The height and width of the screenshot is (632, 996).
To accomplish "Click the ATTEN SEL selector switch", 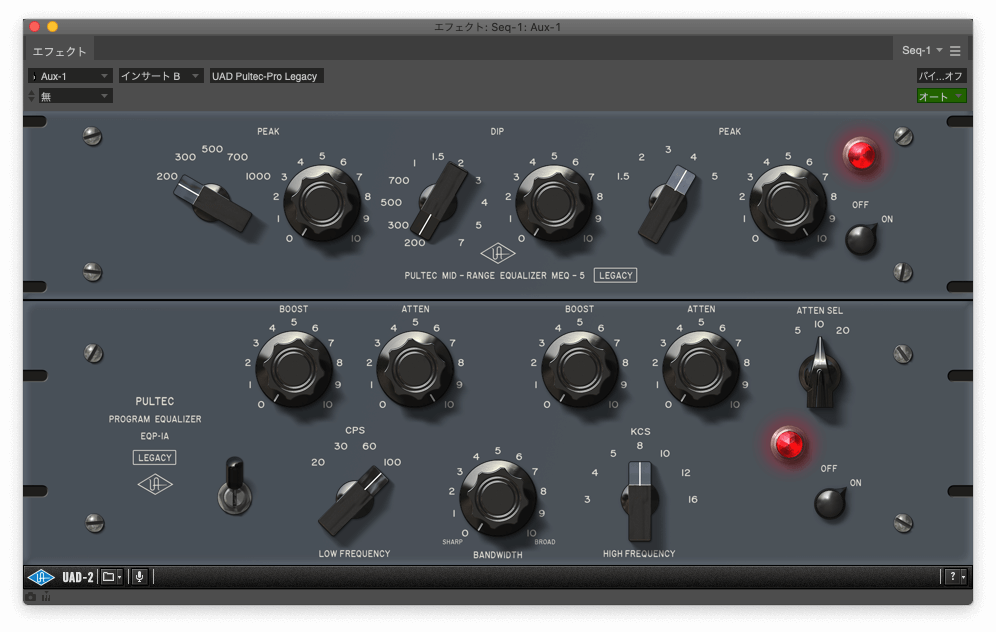I will (820, 375).
